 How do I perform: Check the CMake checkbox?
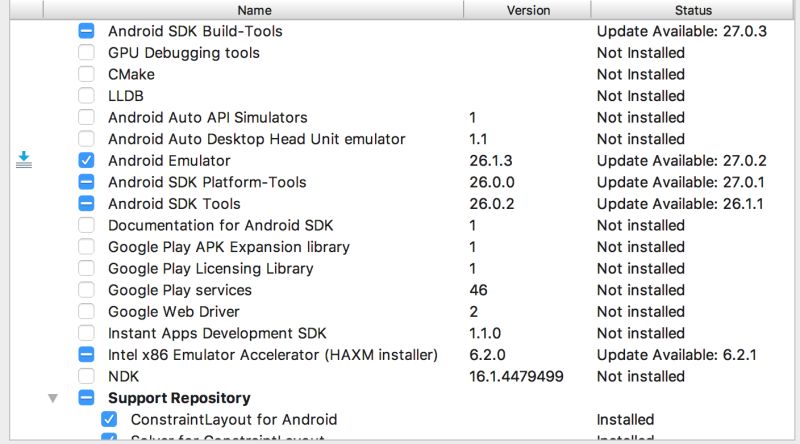(x=86, y=74)
